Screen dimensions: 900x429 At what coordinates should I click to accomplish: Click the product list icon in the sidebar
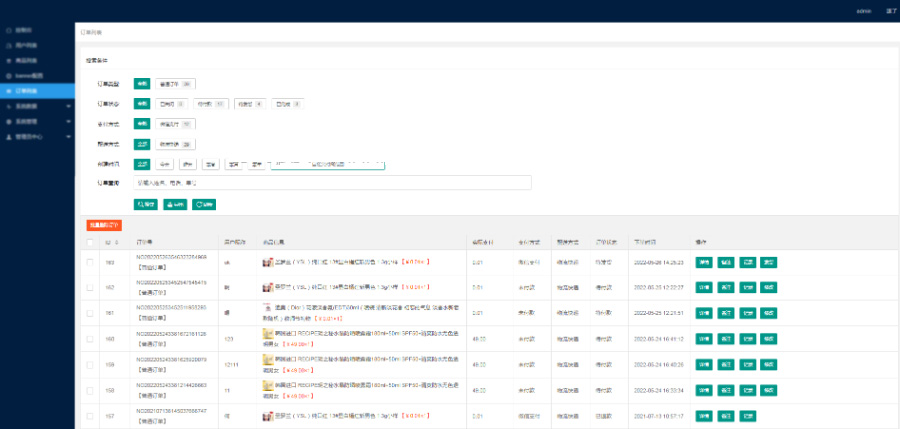(x=7, y=61)
